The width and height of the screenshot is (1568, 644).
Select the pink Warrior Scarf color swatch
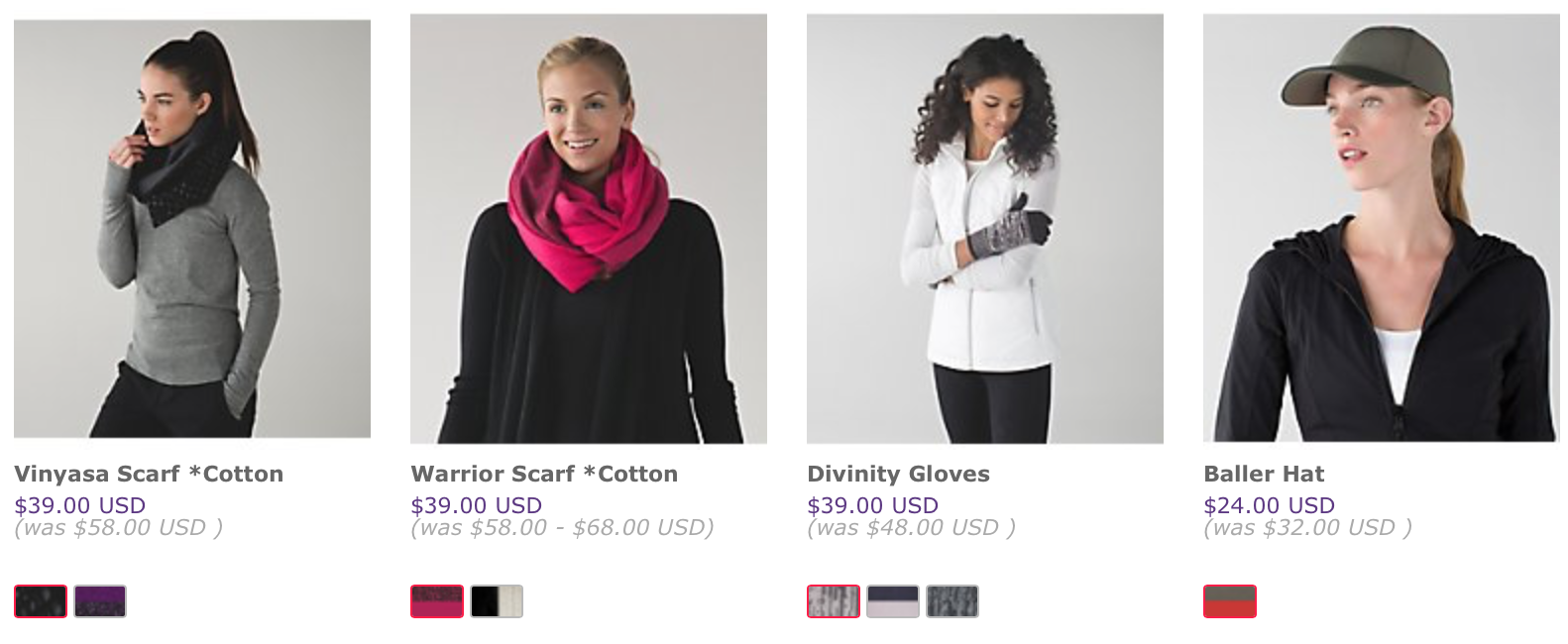(x=437, y=601)
